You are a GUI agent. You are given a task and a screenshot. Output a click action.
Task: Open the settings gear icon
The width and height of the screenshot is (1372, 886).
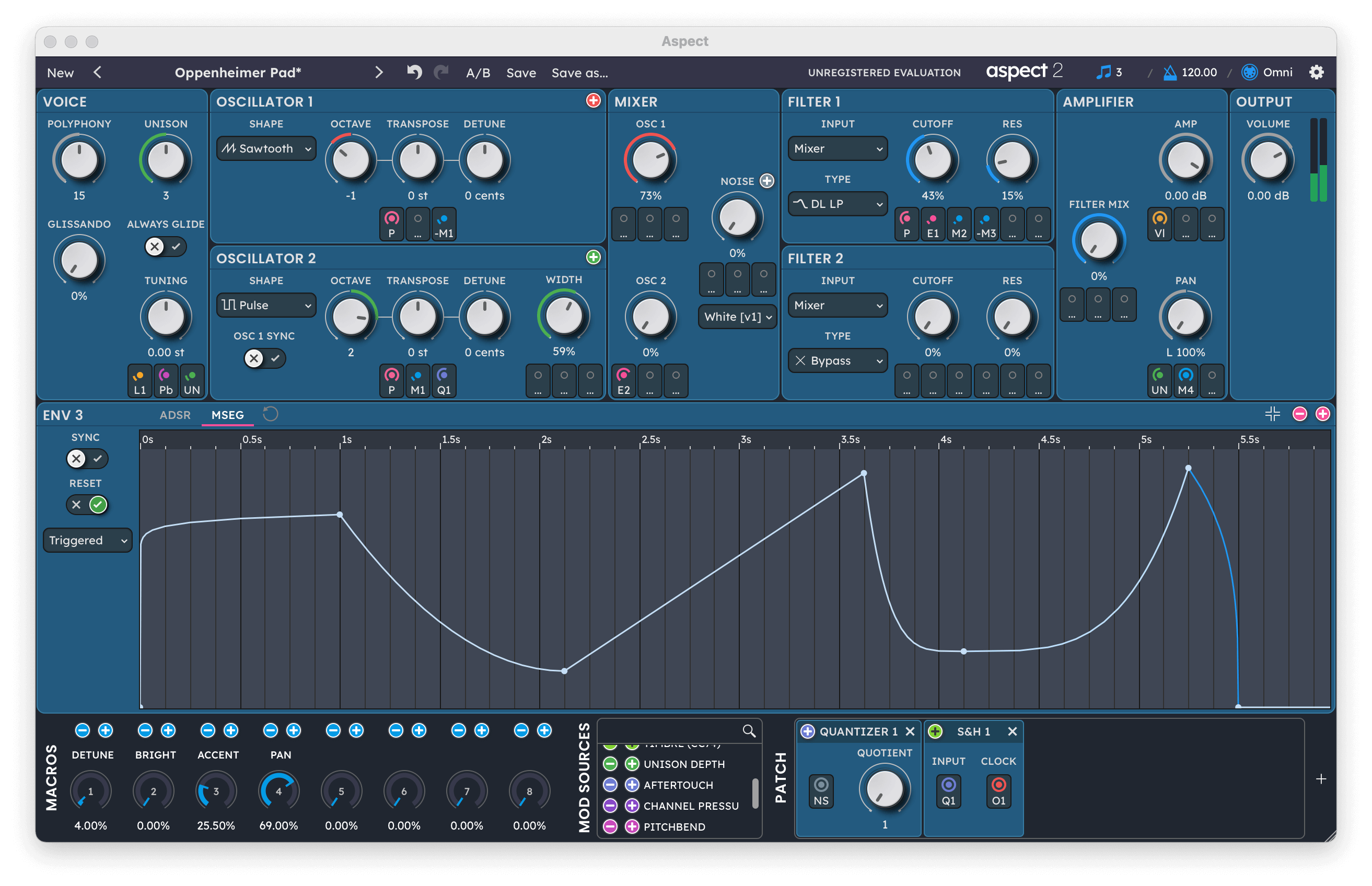pyautogui.click(x=1316, y=72)
